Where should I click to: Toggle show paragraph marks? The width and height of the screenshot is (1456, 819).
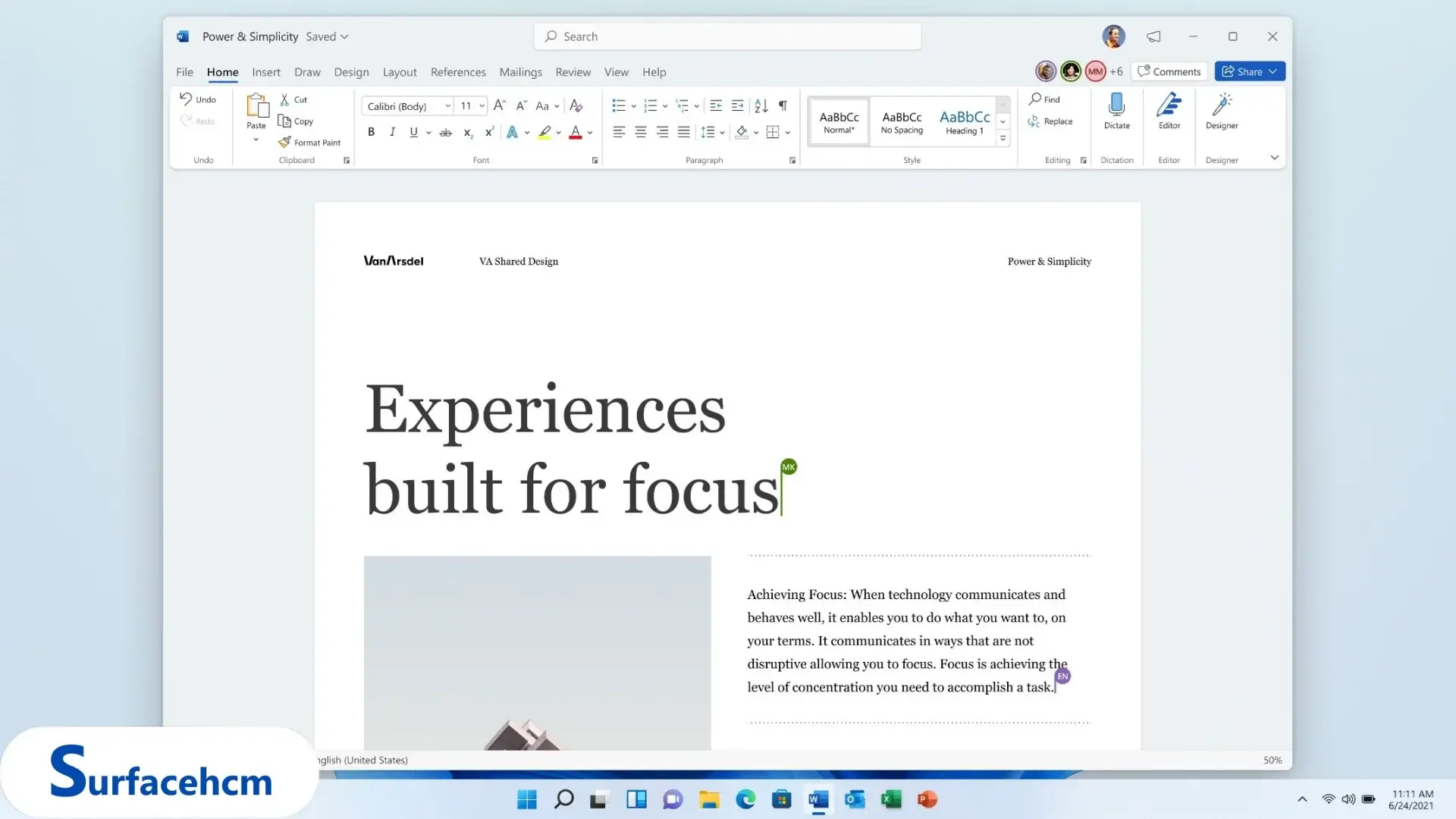(x=783, y=106)
